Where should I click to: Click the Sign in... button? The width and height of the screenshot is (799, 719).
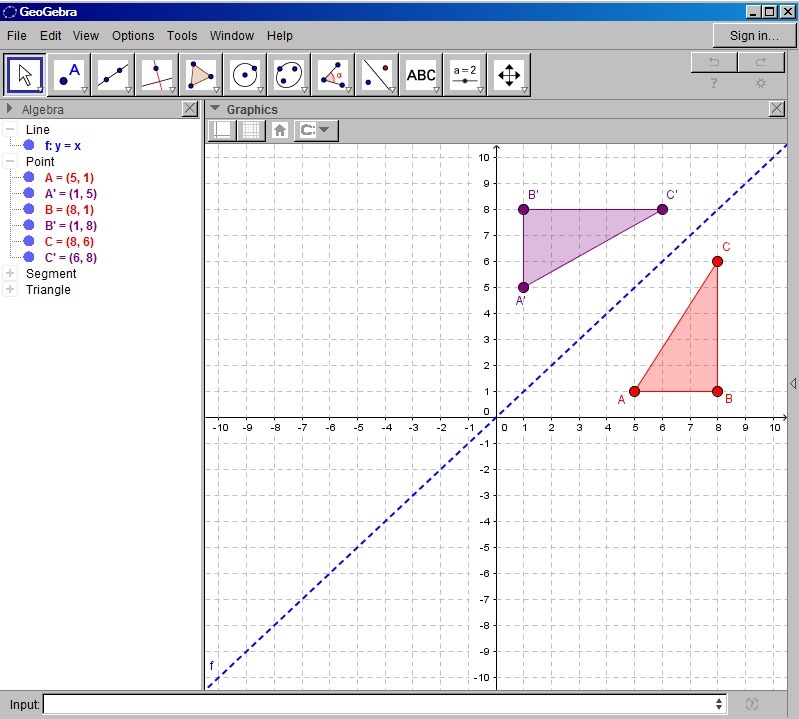754,36
